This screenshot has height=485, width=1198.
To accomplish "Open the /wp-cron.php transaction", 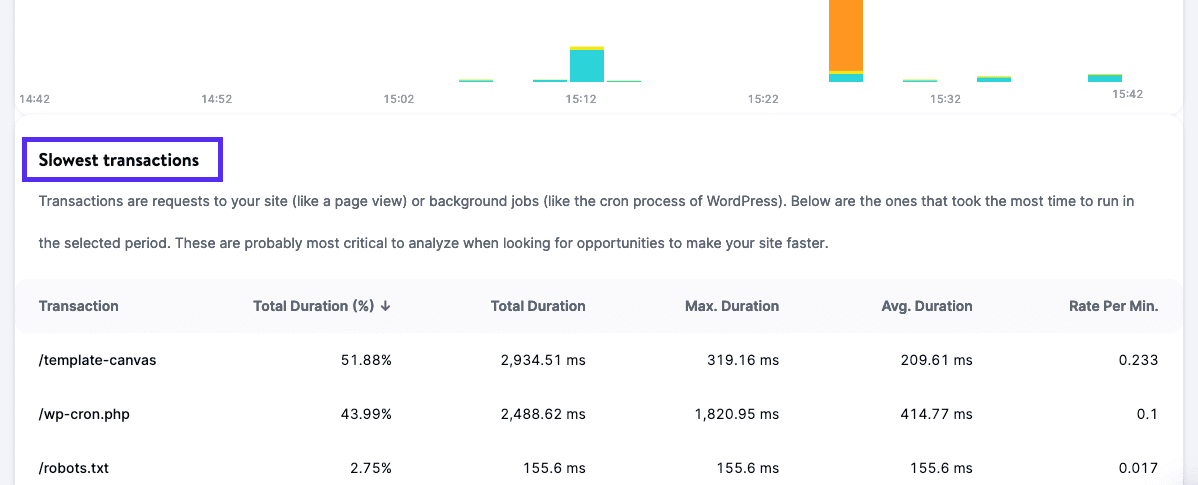I will pos(84,414).
